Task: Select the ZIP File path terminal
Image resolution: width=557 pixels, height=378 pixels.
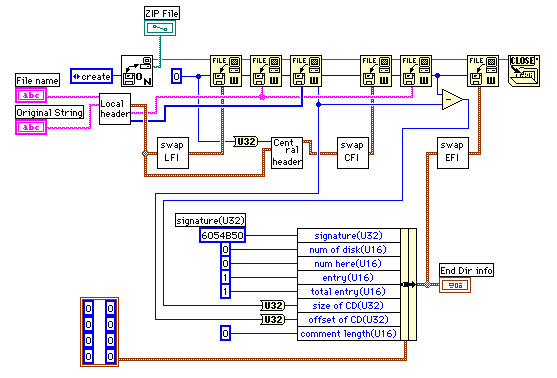Action: coord(160,28)
